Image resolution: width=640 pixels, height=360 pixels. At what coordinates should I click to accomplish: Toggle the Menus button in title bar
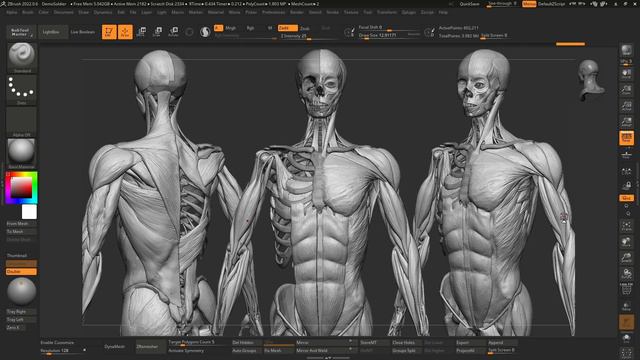pos(529,4)
